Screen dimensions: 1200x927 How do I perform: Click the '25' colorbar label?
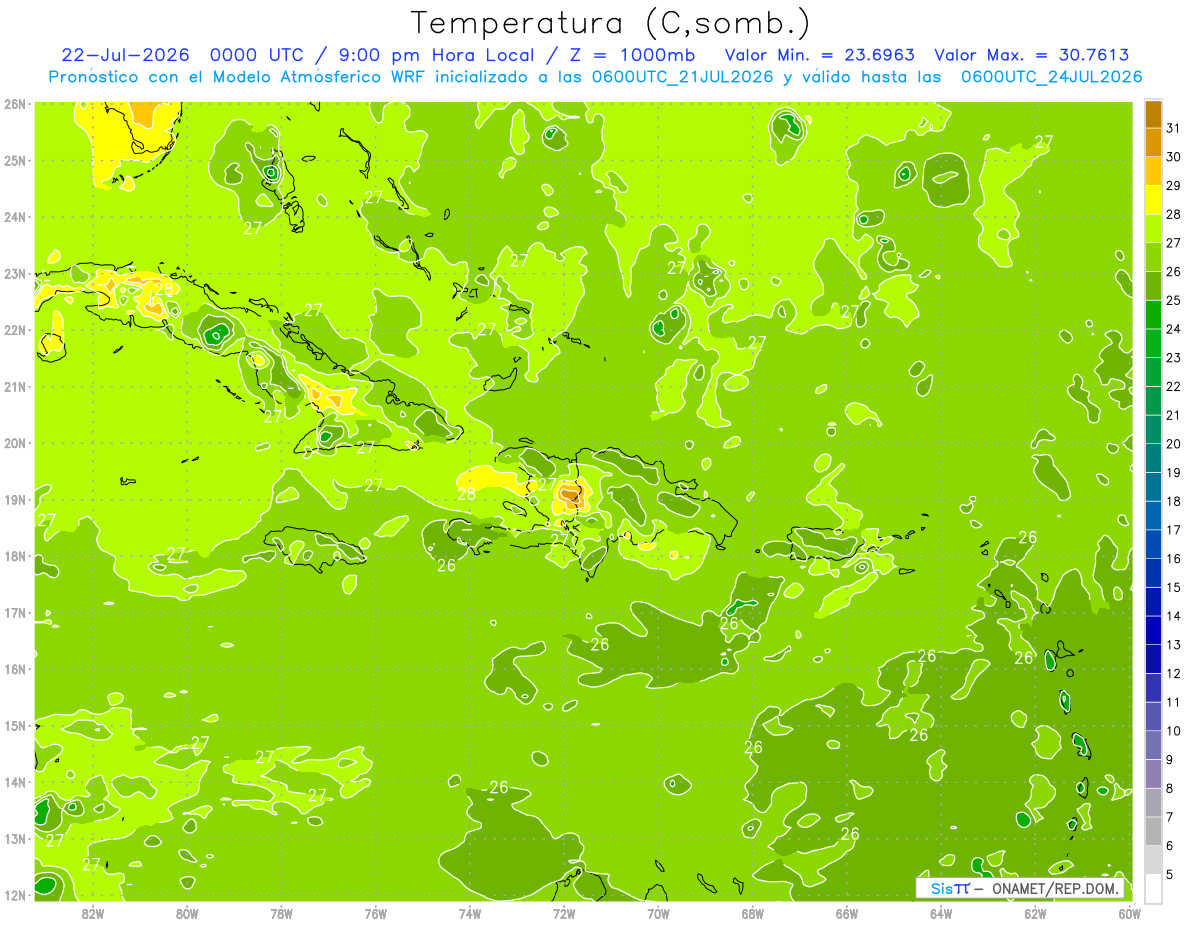(x=1173, y=301)
